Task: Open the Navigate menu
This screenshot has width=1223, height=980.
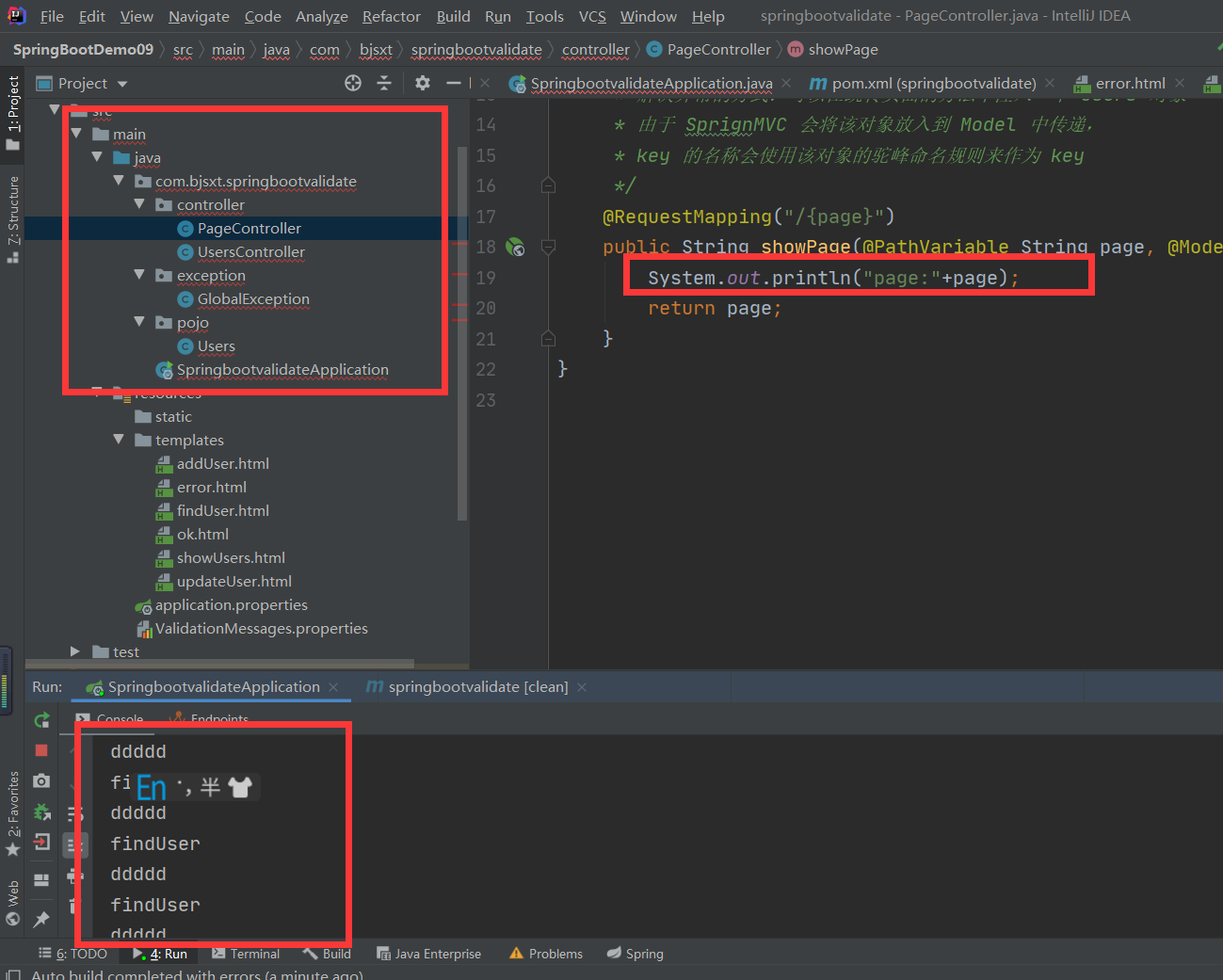Action: 199,16
